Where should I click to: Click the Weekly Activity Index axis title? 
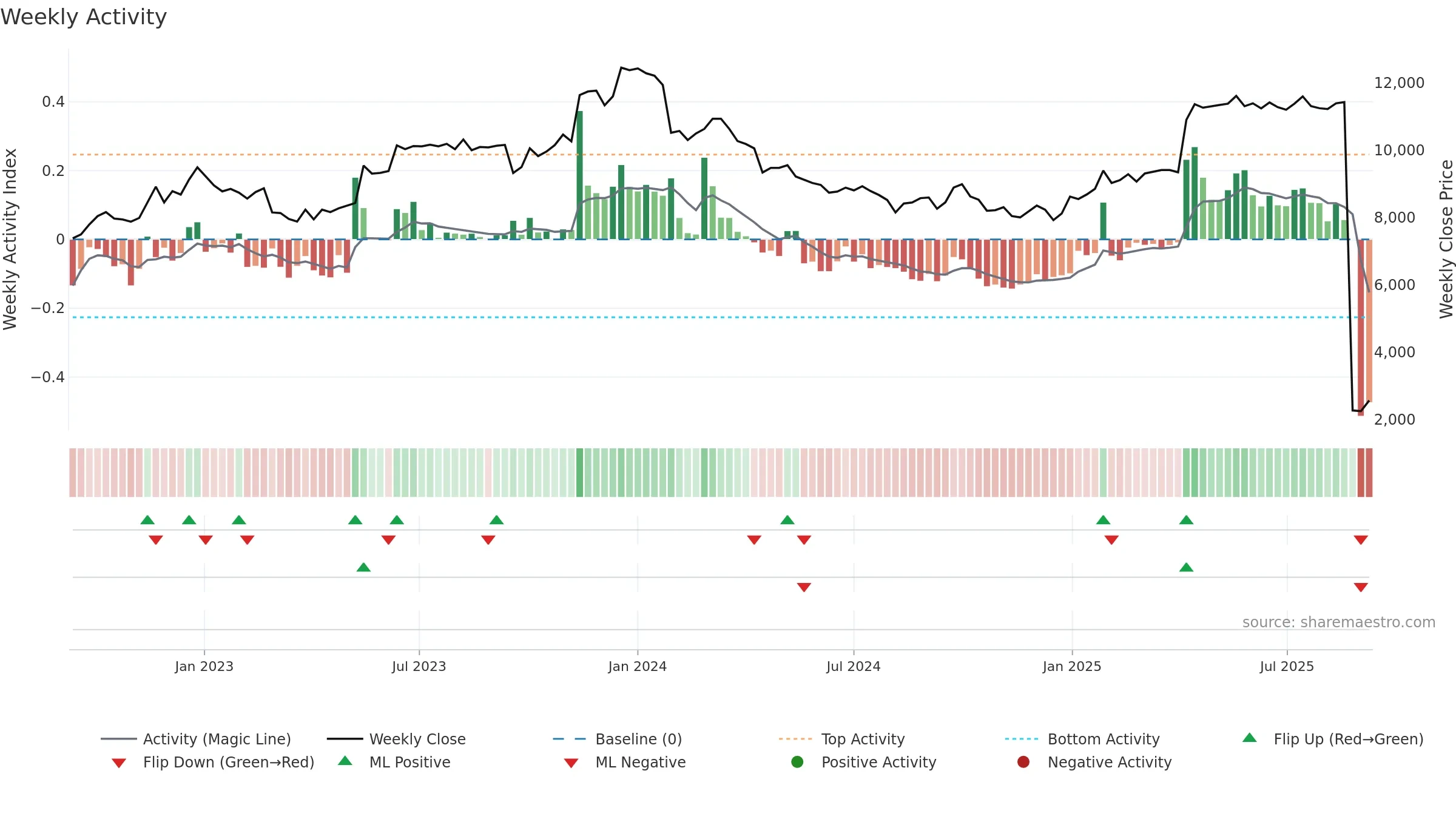pyautogui.click(x=10, y=239)
